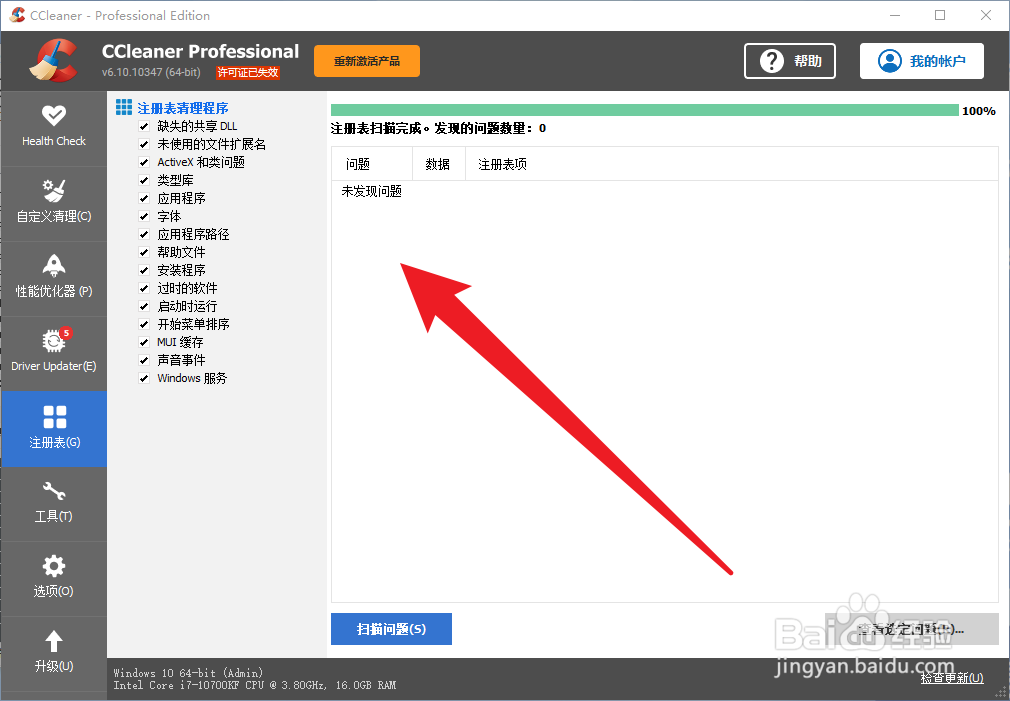Viewport: 1010px width, 701px height.
Task: Click the 注册表扫描完成 status message
Action: (438, 128)
